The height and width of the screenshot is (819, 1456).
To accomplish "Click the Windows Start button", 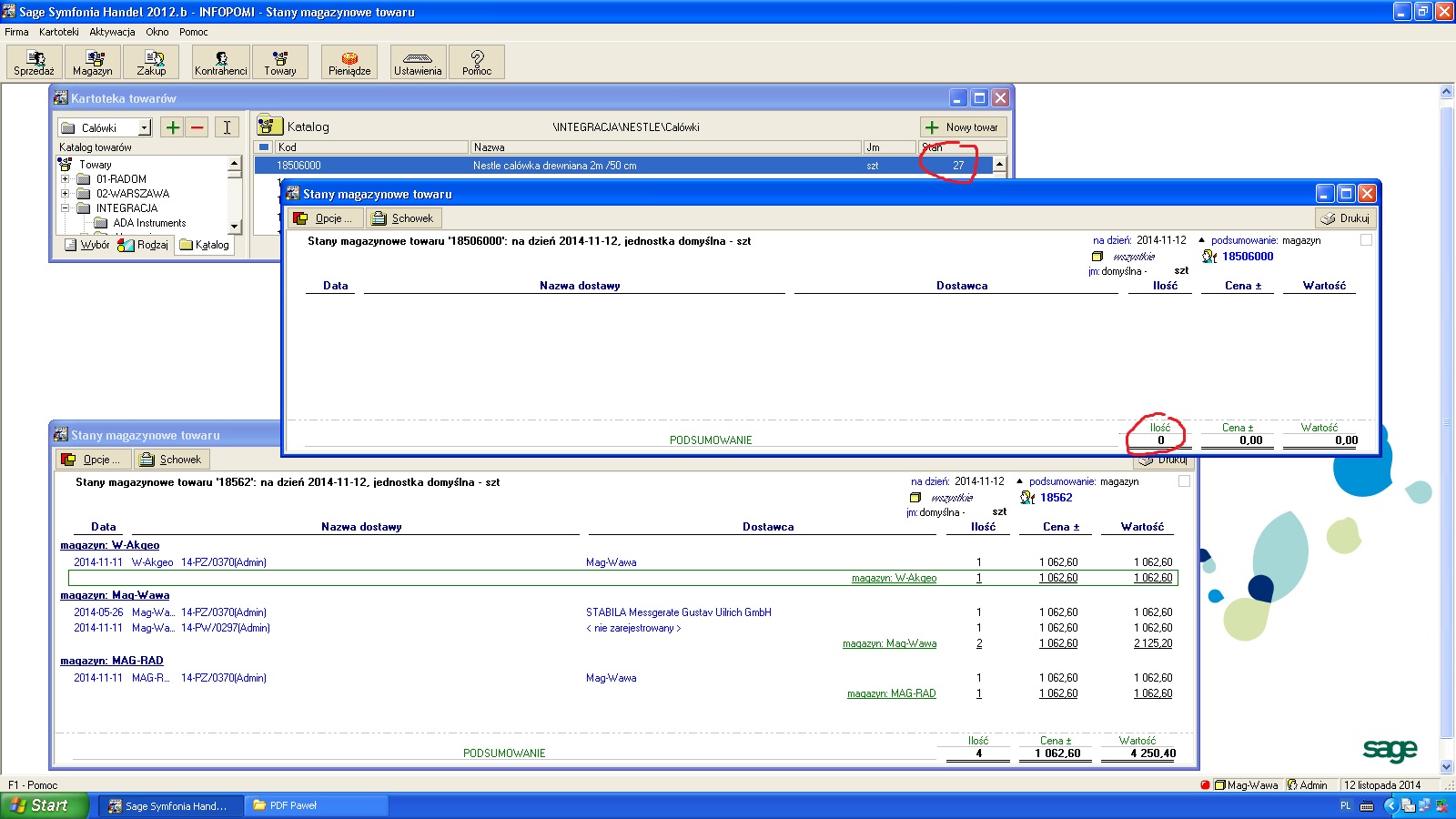I will tap(41, 805).
